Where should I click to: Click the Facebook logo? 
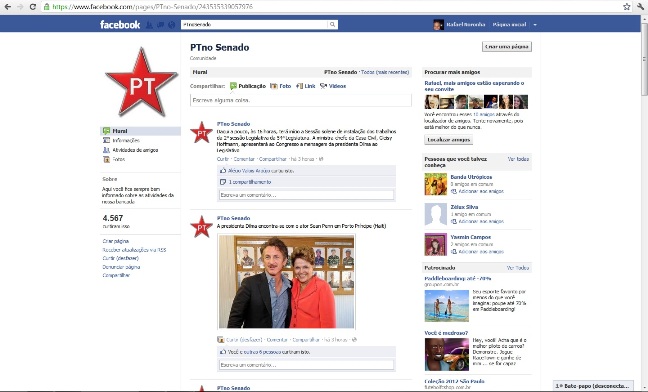point(120,25)
